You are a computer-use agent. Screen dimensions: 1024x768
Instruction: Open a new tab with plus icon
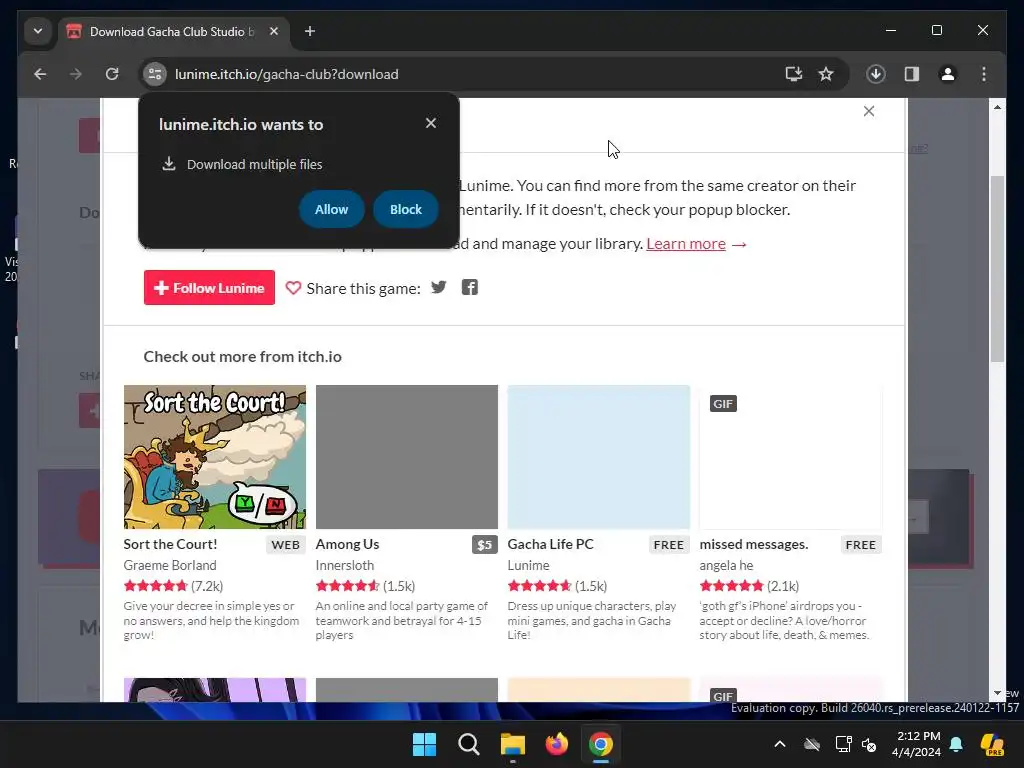click(x=310, y=31)
